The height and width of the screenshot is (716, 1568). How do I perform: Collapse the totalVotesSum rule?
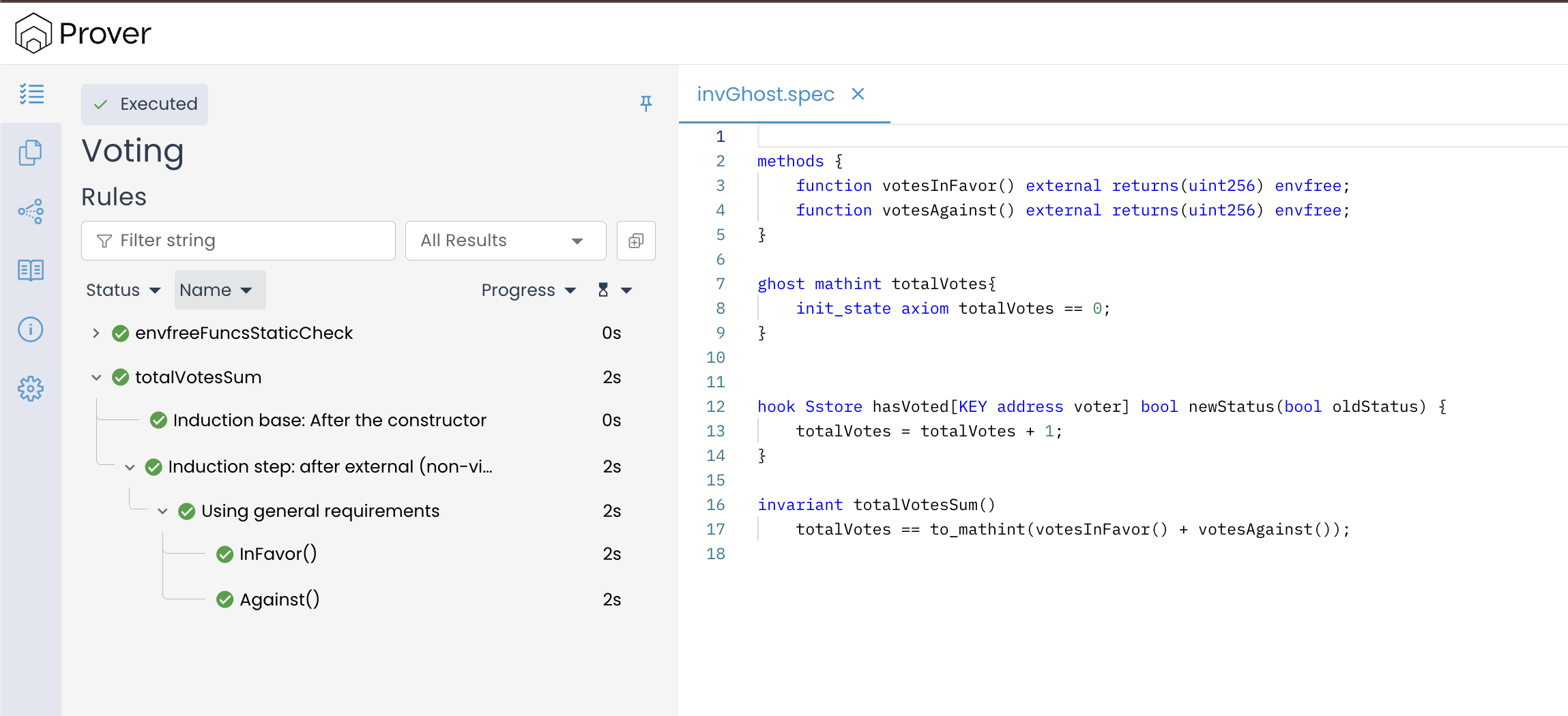(x=96, y=377)
